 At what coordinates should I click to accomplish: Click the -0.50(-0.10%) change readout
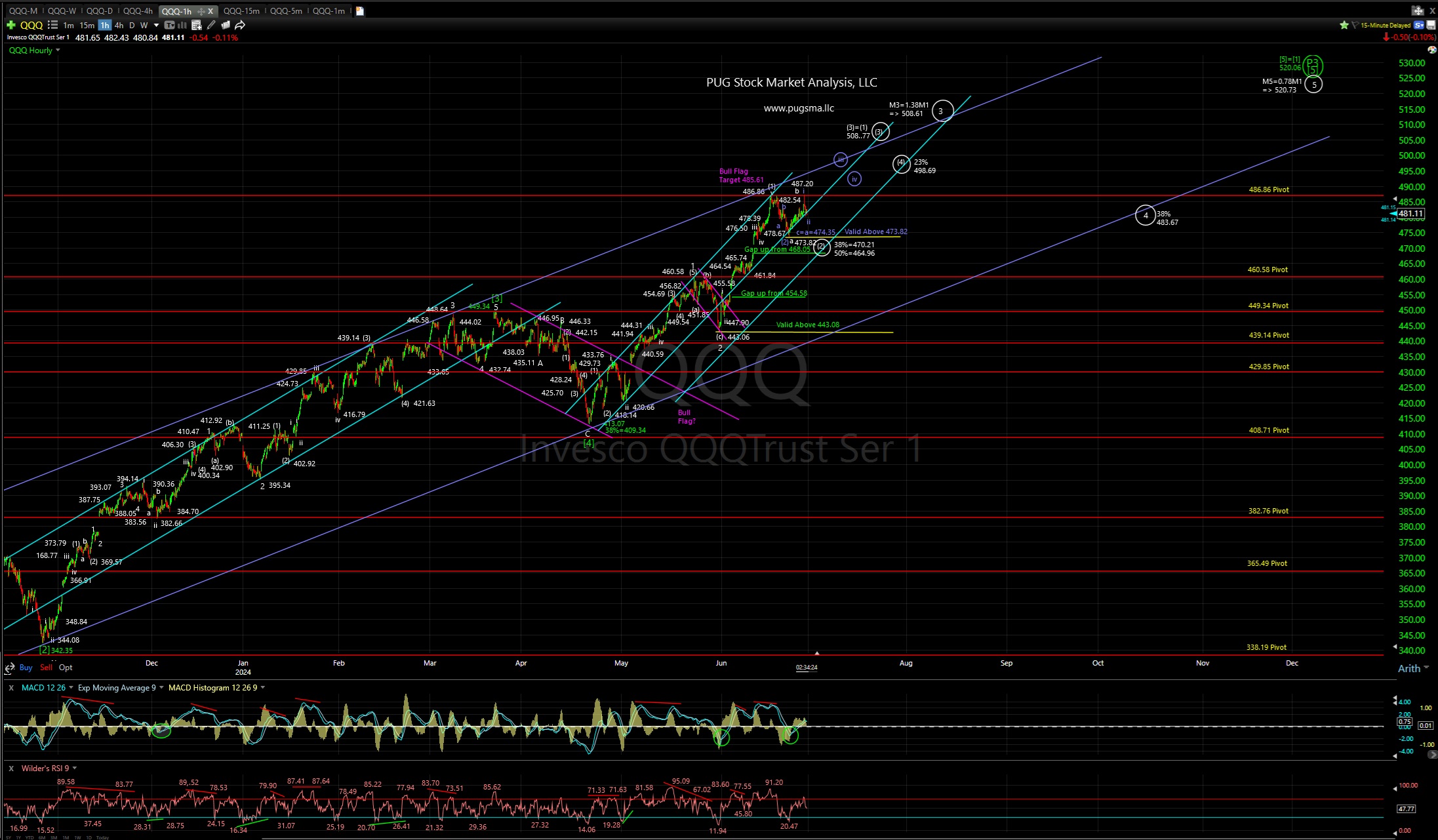tap(1408, 37)
